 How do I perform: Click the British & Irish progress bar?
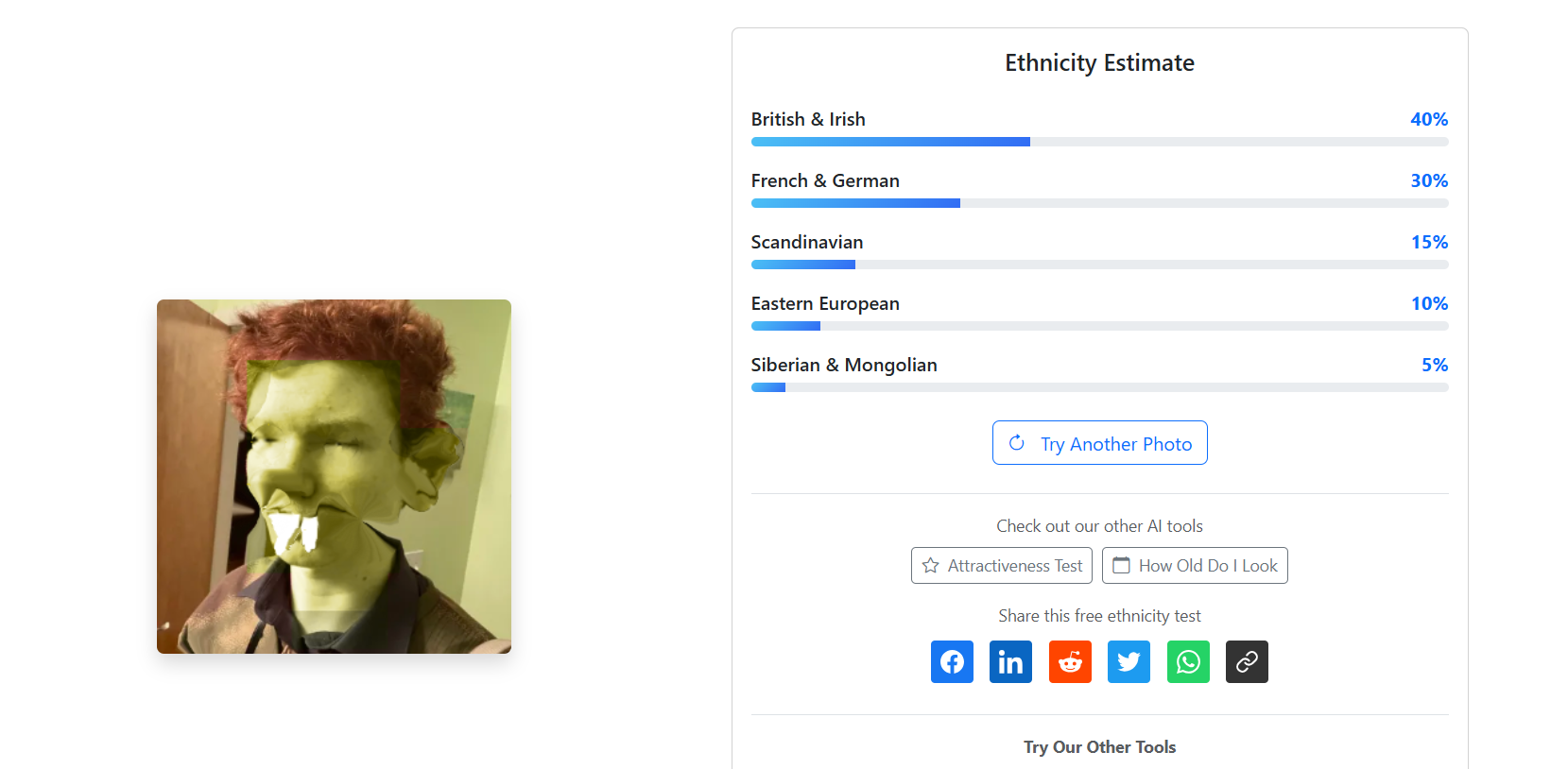1099,142
